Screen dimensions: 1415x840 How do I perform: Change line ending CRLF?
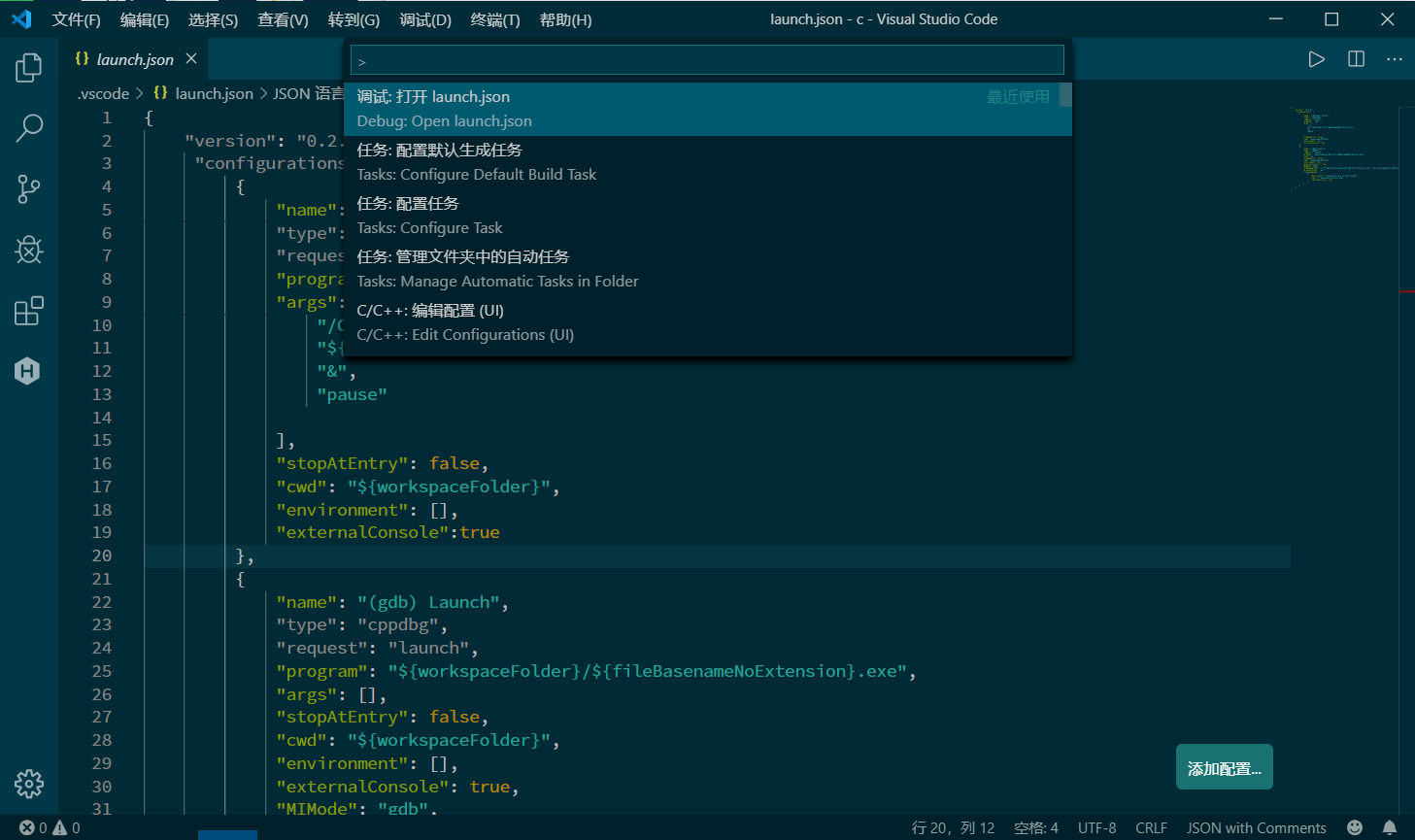click(1151, 828)
